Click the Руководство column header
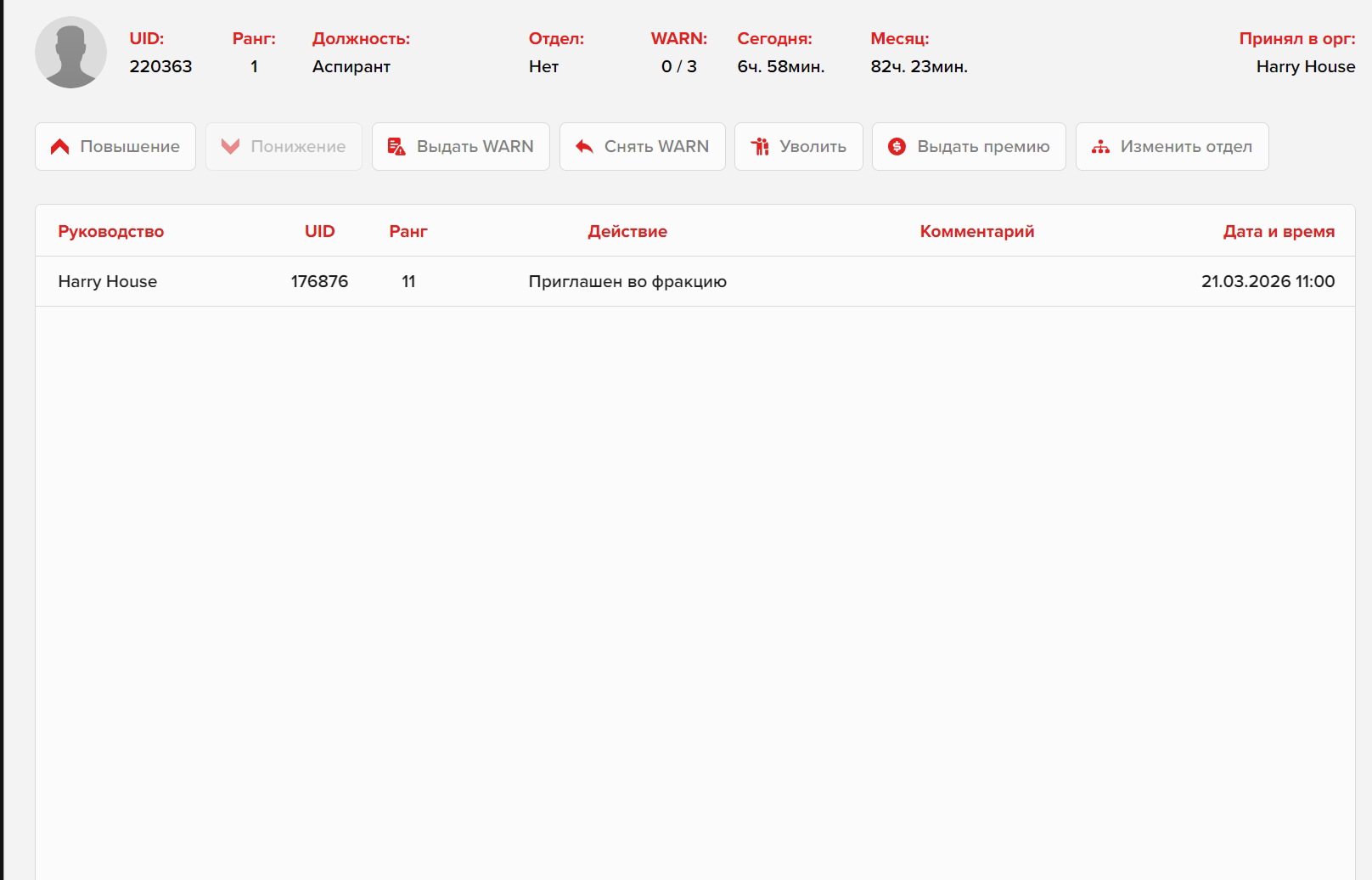The image size is (1372, 880). 111,231
